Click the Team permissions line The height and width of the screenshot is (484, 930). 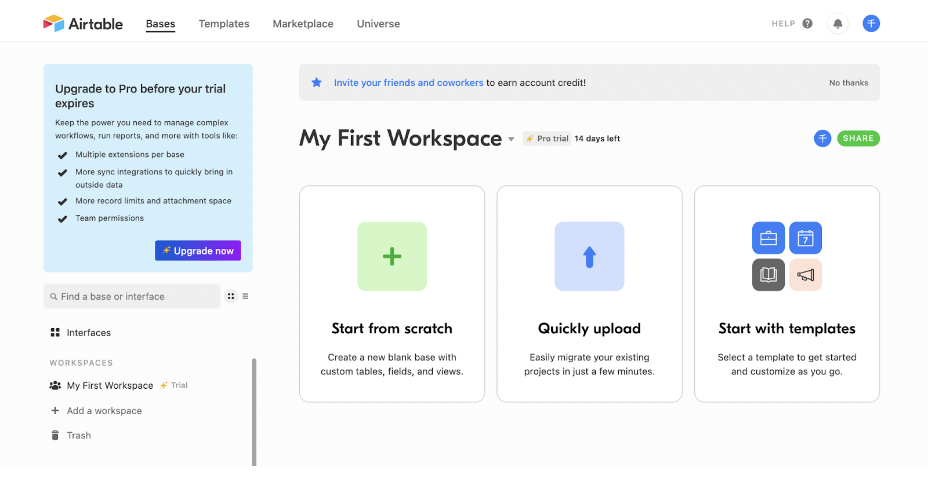[x=110, y=218]
